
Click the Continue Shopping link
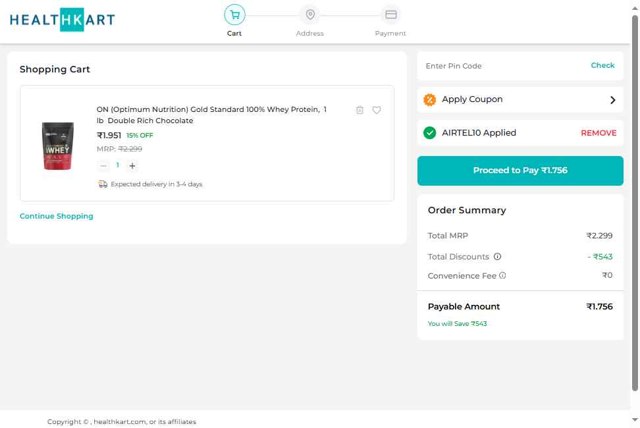click(x=56, y=216)
